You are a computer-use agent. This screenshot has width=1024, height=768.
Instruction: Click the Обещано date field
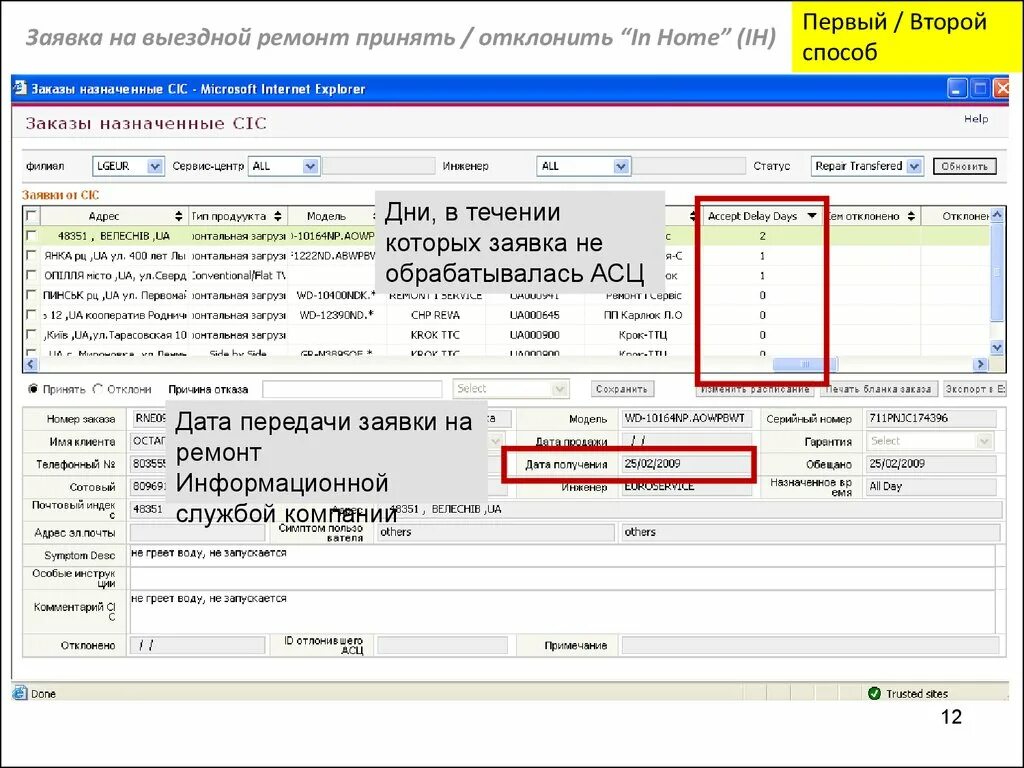pos(931,464)
